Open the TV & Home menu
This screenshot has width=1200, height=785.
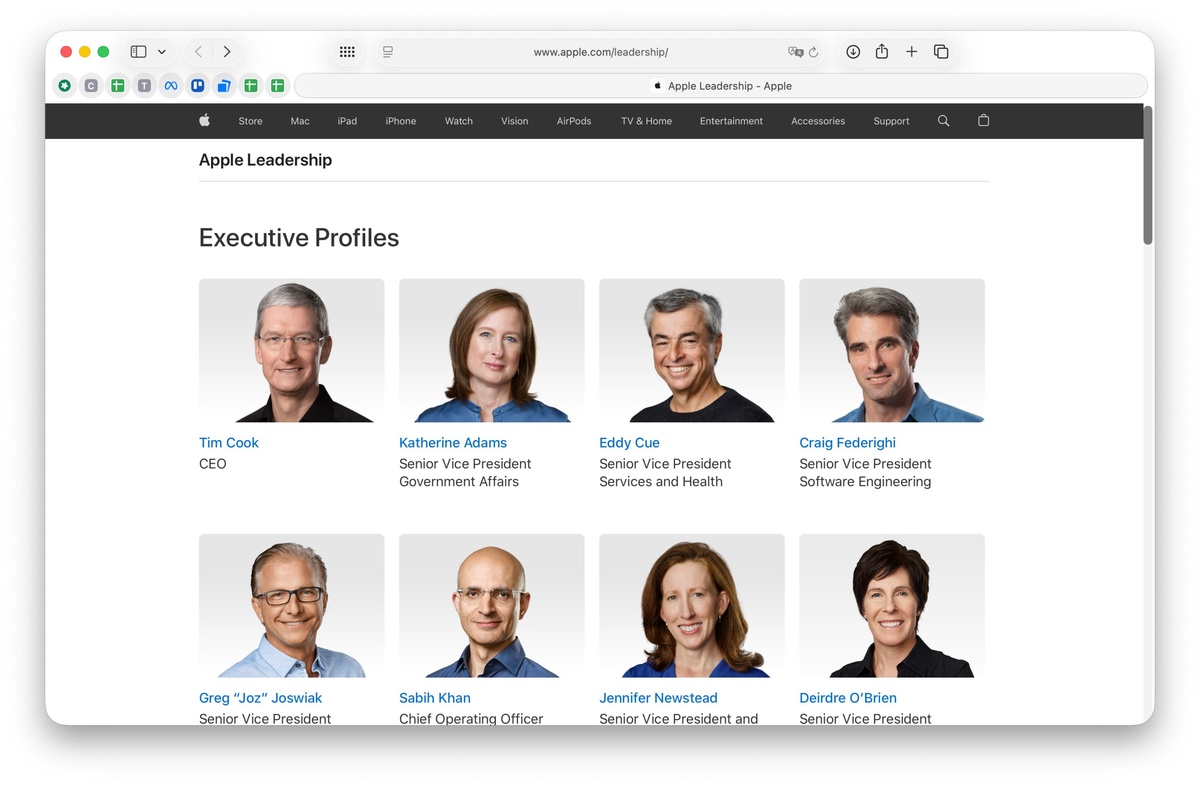click(x=646, y=121)
